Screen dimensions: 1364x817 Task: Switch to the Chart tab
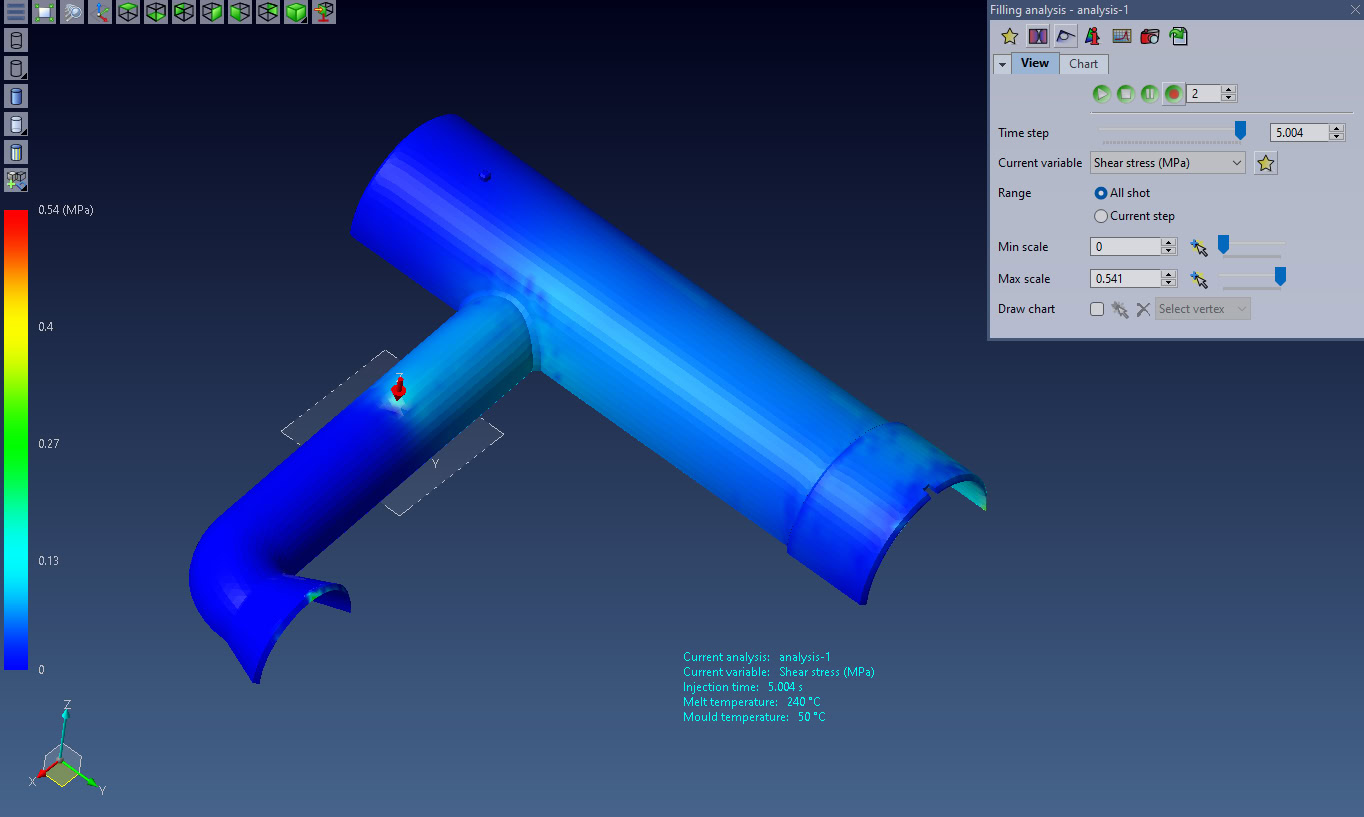(x=1083, y=64)
